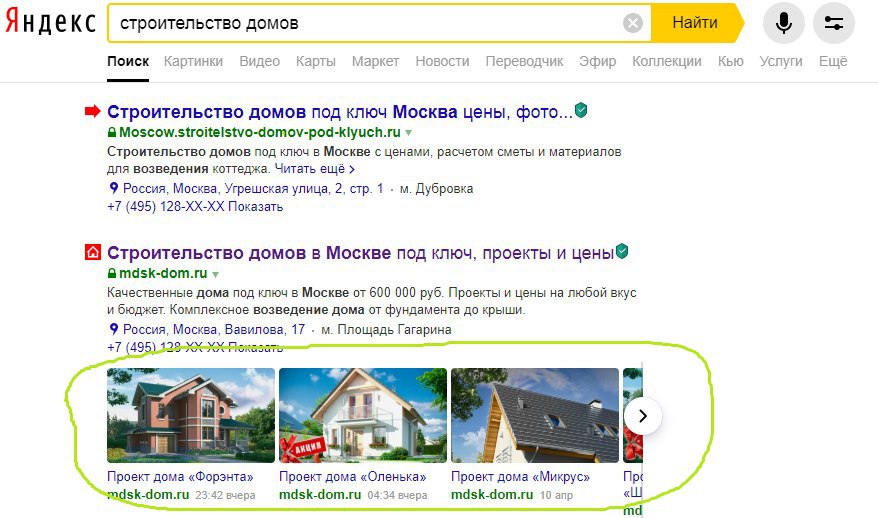This screenshot has width=878, height=518.
Task: Open the Переводчик tab
Action: point(524,62)
